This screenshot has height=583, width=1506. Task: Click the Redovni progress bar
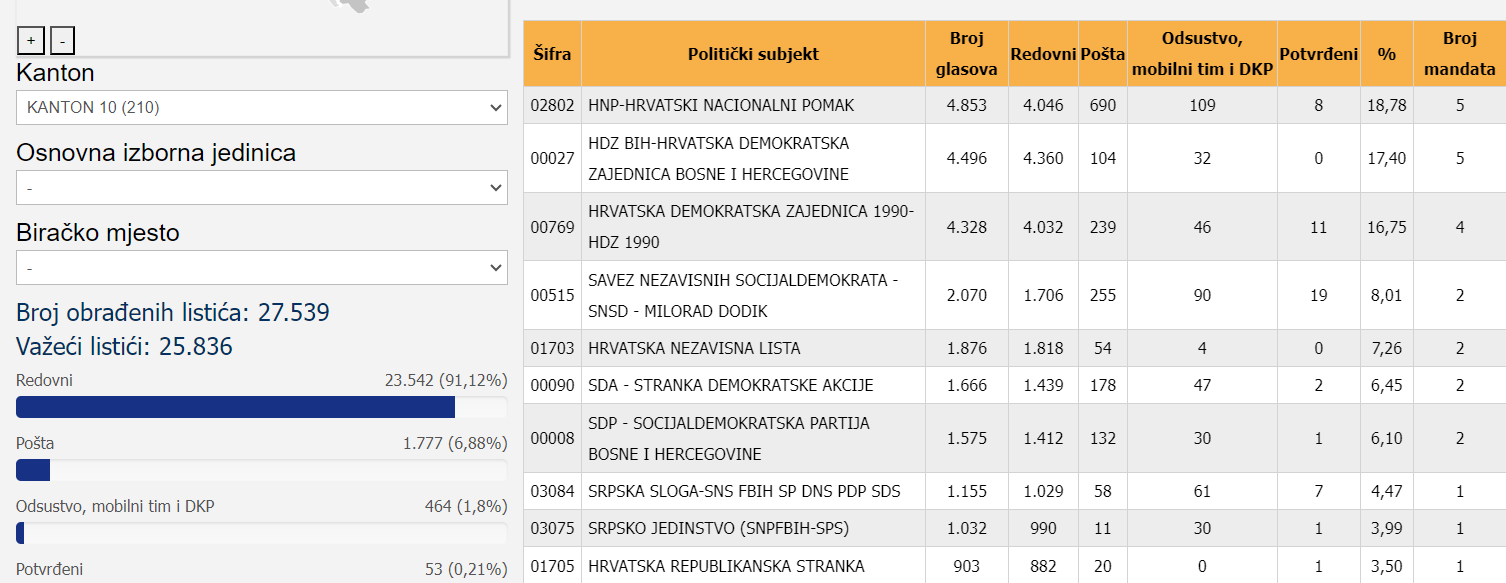coord(261,407)
